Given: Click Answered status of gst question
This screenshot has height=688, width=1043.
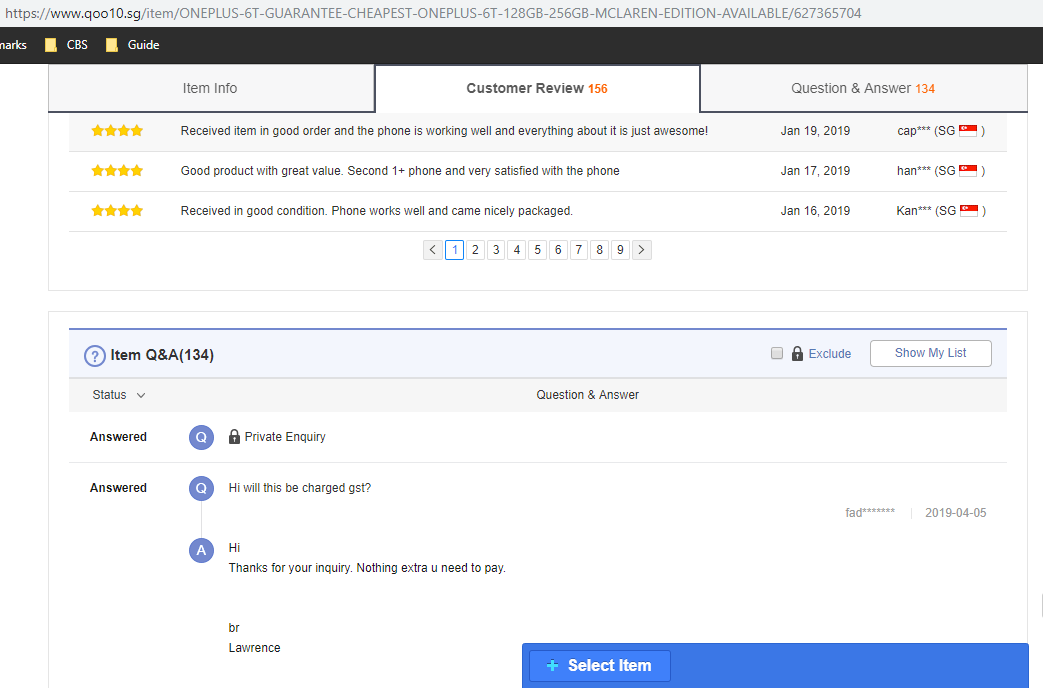Looking at the screenshot, I should click(118, 488).
